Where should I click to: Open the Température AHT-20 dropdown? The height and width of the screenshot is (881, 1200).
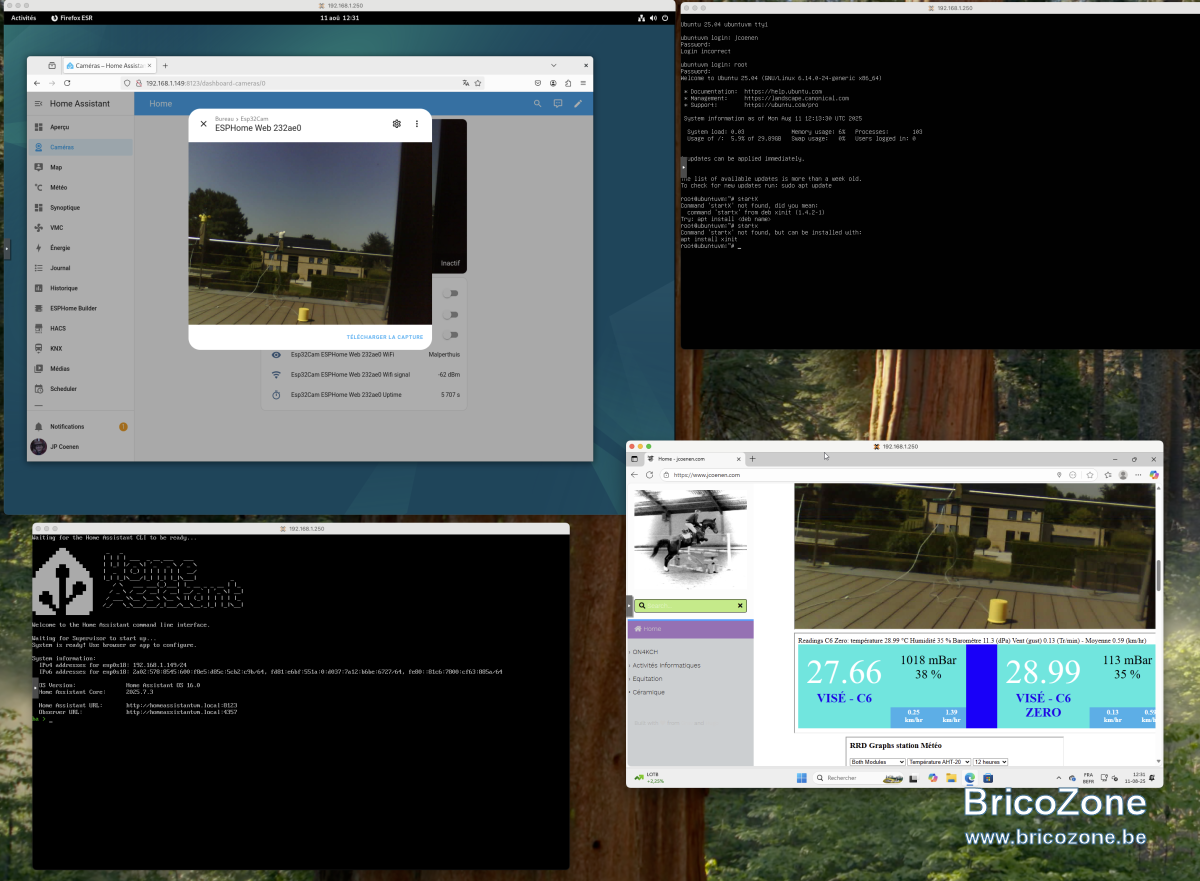[939, 762]
